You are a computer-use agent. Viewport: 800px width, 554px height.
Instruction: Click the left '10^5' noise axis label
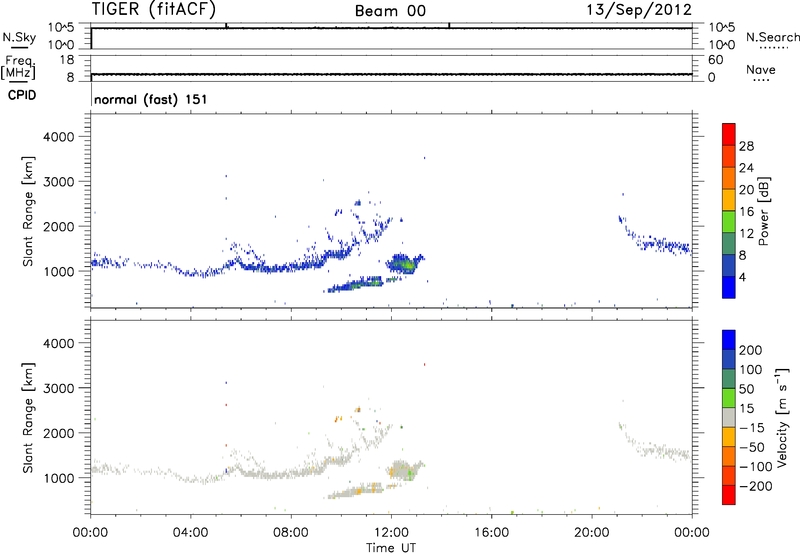point(61,28)
